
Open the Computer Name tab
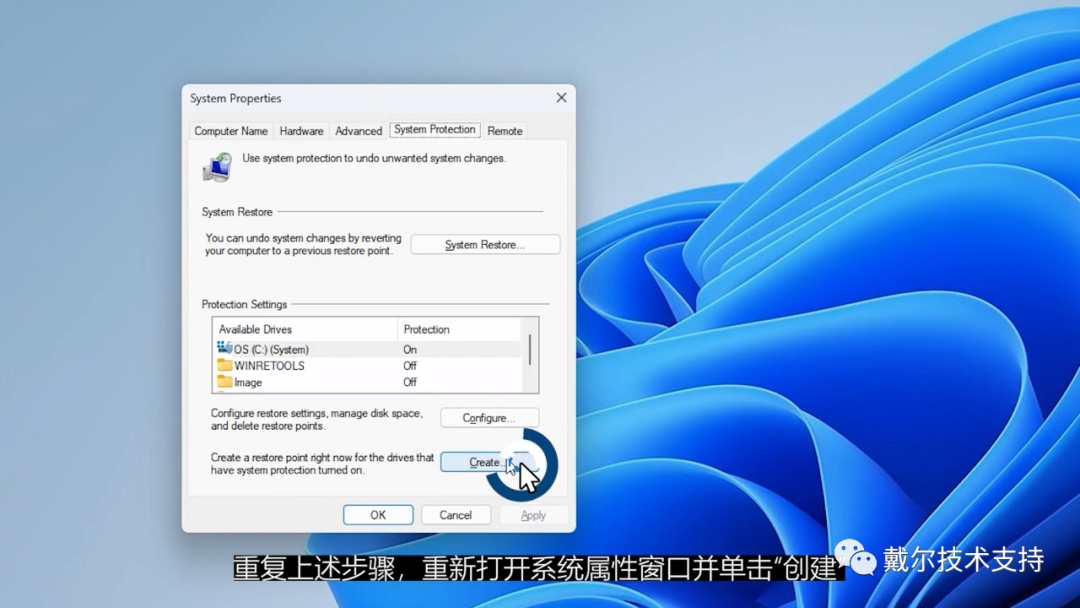click(x=231, y=131)
